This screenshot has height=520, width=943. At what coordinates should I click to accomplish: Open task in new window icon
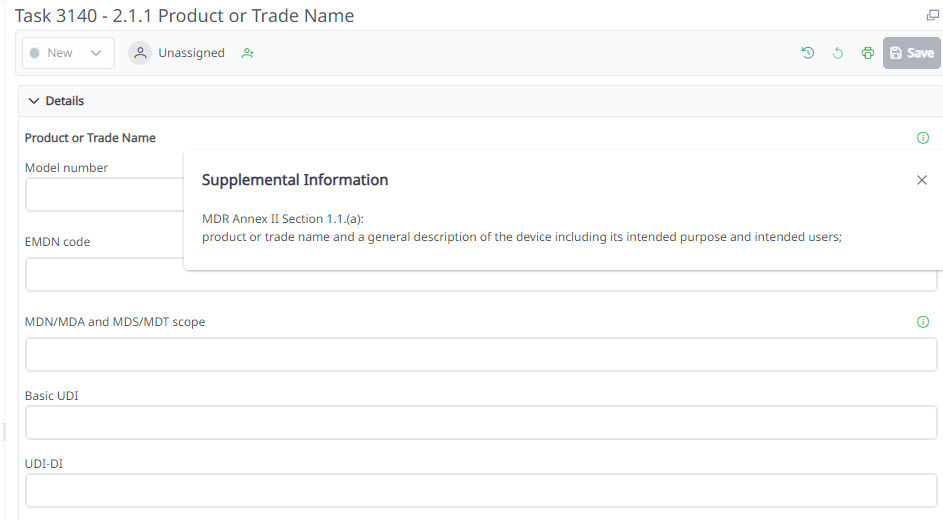[933, 15]
